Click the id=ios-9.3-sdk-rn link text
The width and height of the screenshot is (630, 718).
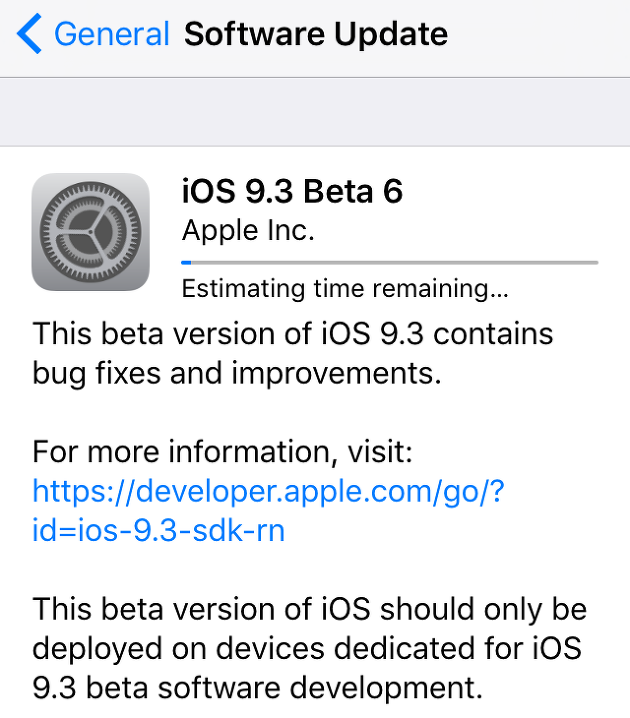158,530
